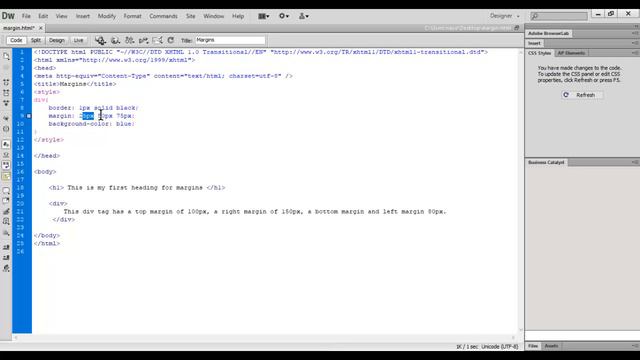
Task: Click the Preview in browser globe icon
Action: pyautogui.click(x=116, y=40)
